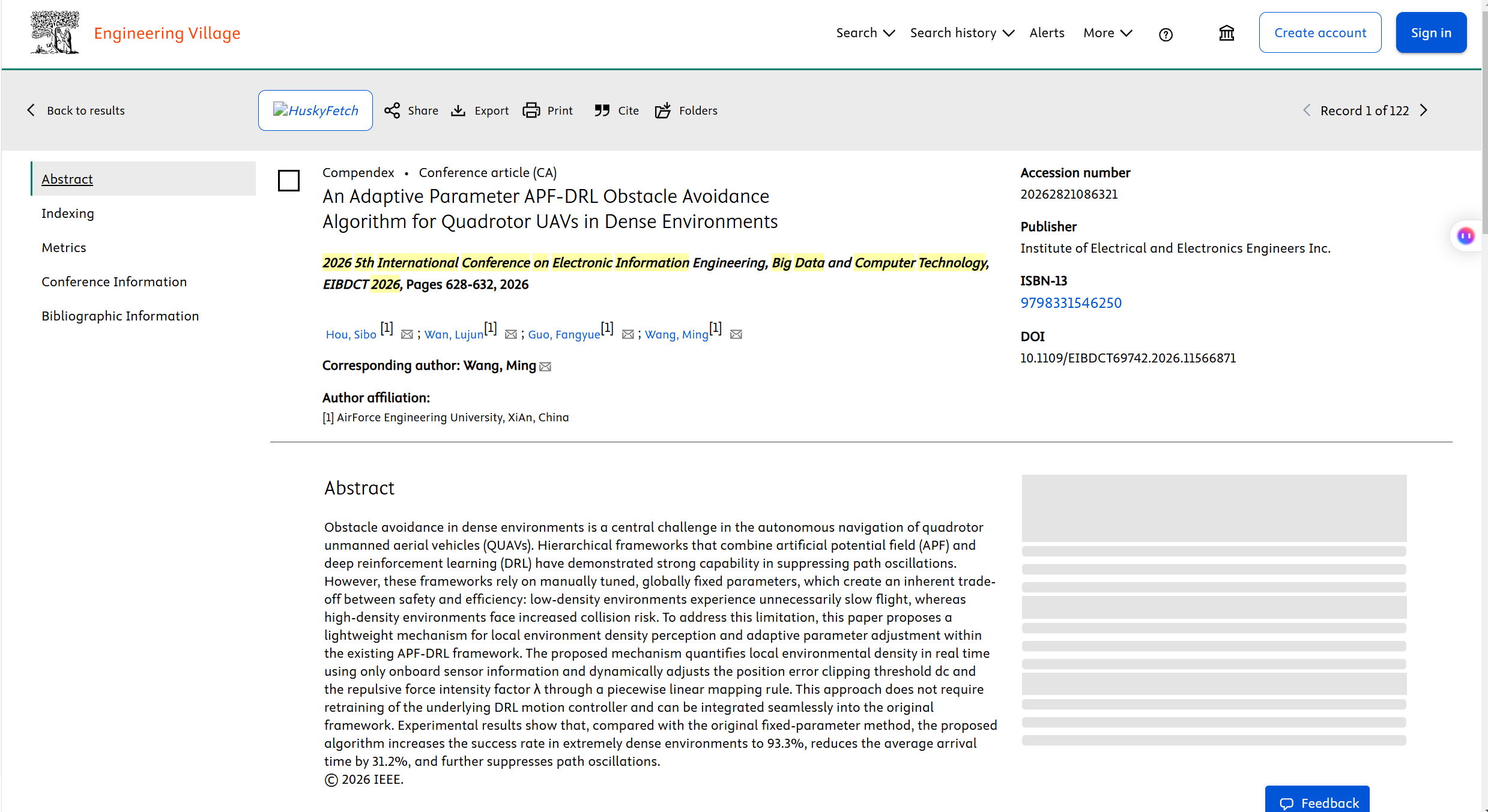
Task: Open author link Guo, Fangyue
Action: click(x=564, y=334)
